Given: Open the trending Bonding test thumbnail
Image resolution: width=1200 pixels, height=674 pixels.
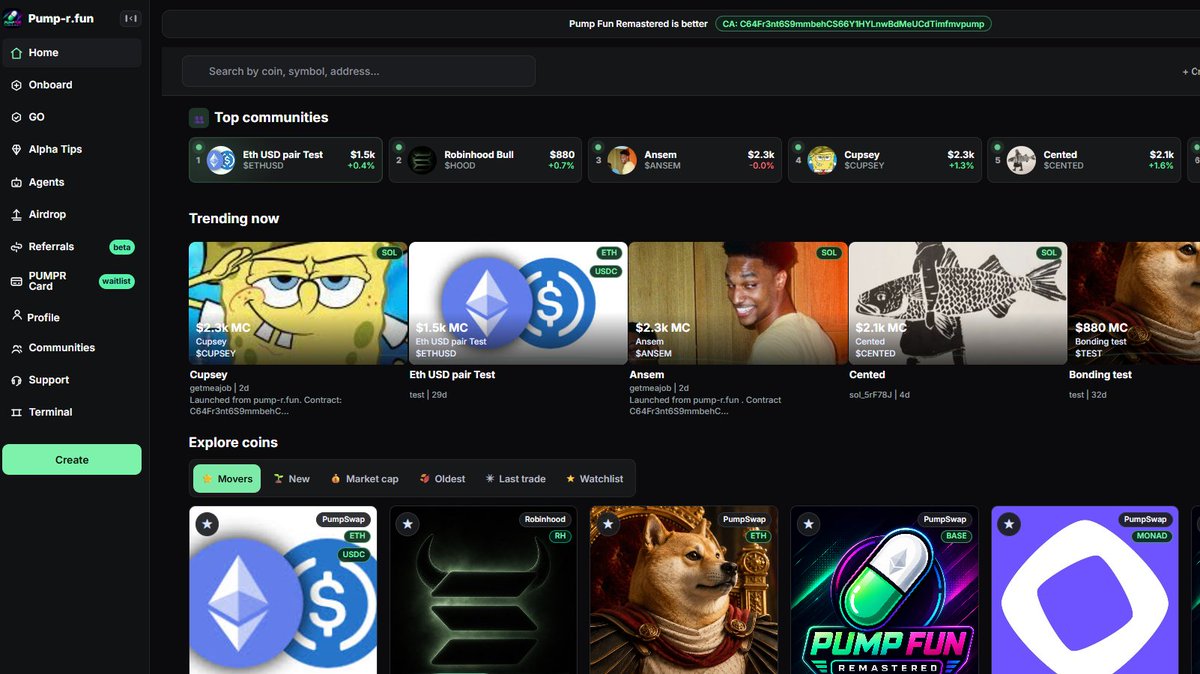Looking at the screenshot, I should pyautogui.click(x=1134, y=303).
